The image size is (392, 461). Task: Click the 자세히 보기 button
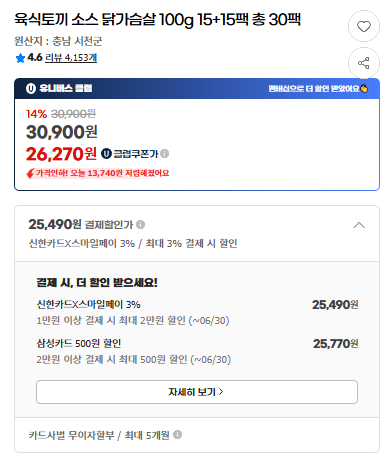click(197, 392)
